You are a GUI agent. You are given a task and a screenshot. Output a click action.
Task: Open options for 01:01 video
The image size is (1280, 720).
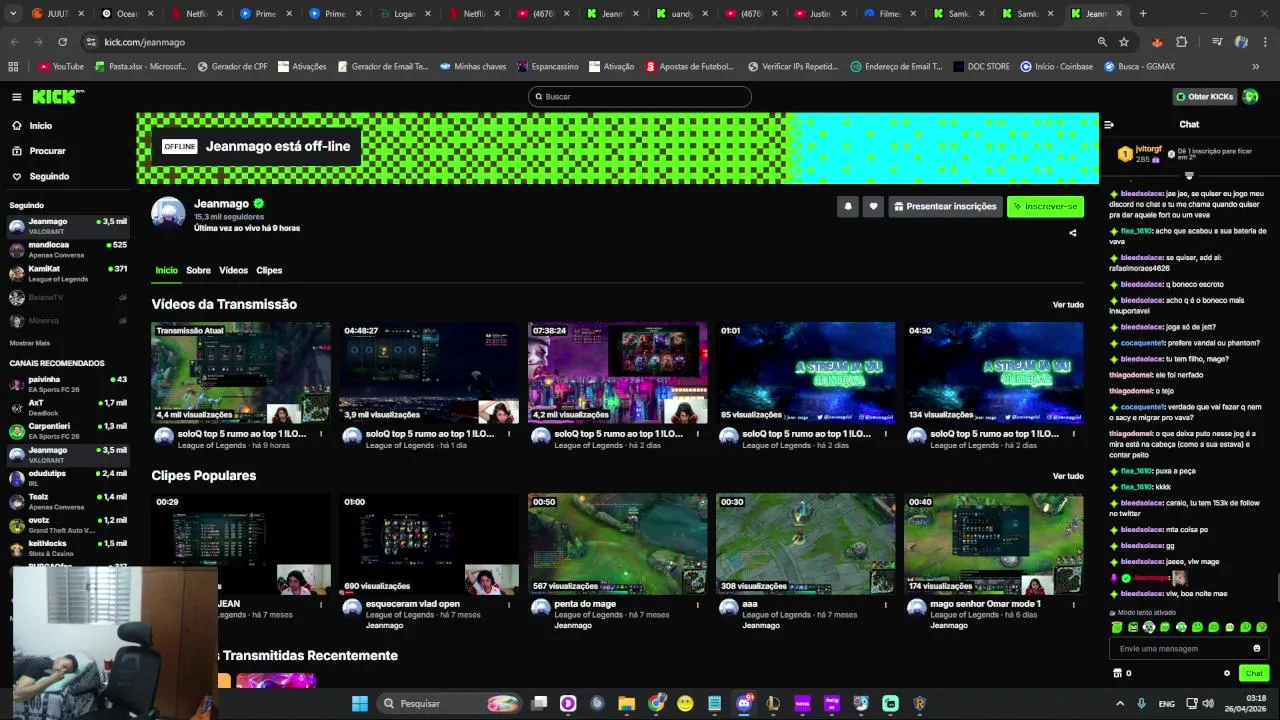point(886,434)
